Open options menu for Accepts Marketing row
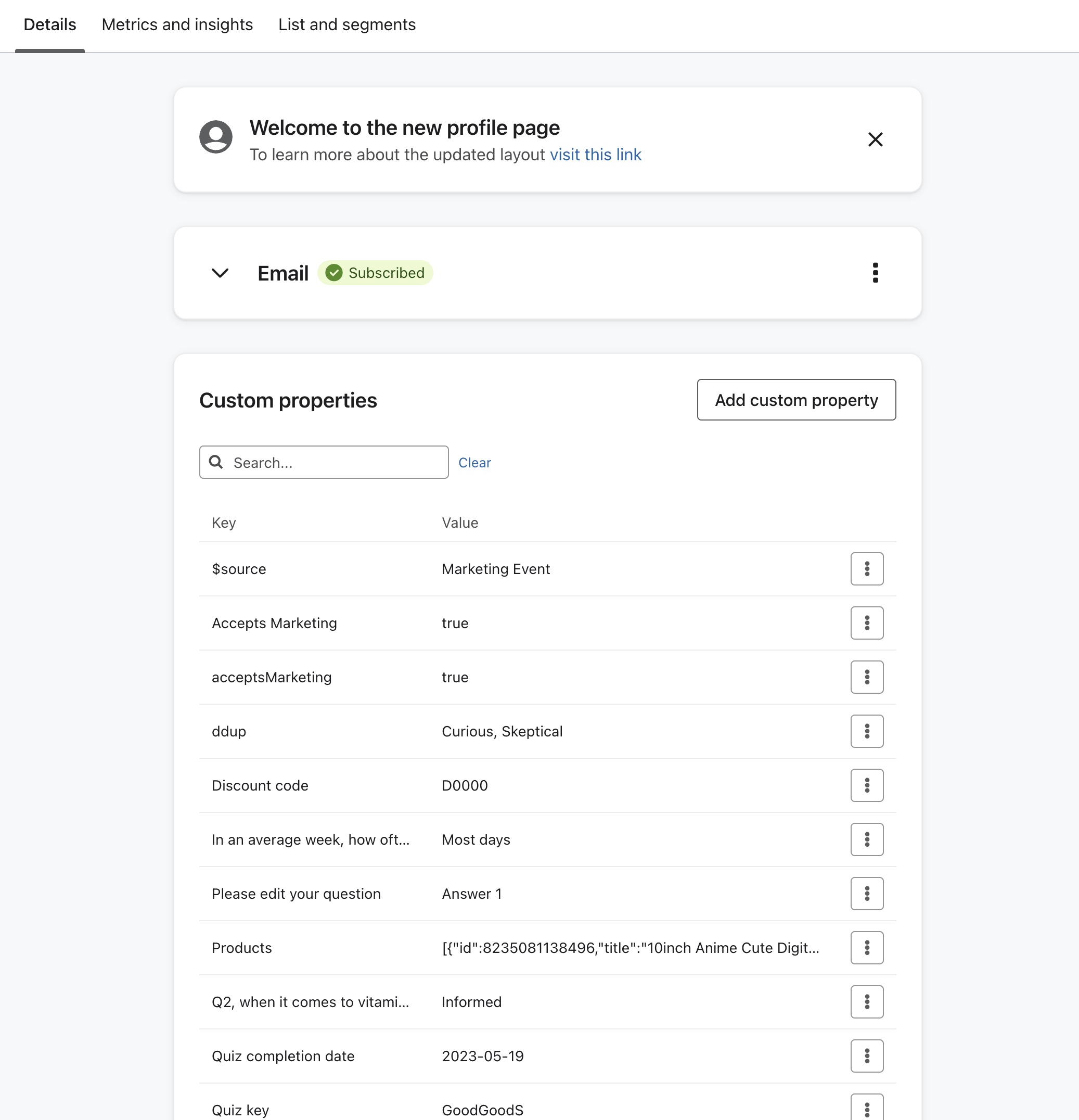 coord(867,623)
